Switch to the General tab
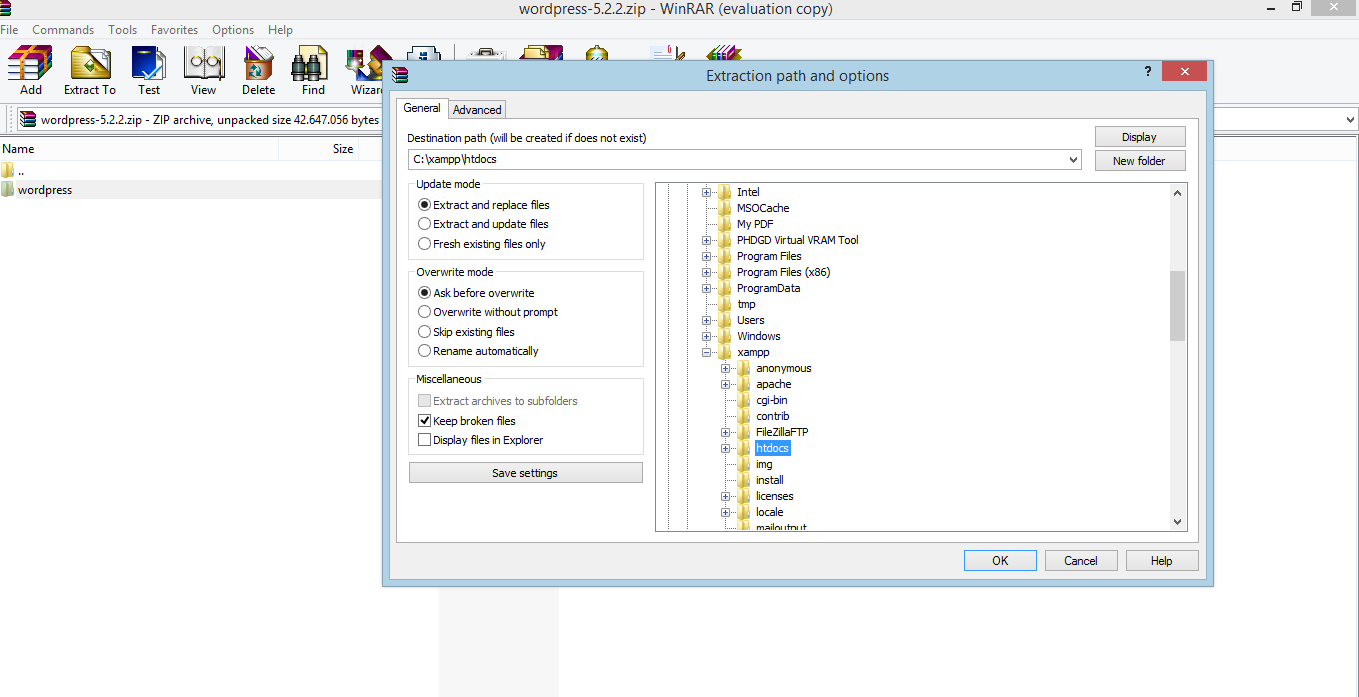The image size is (1359, 697). [x=422, y=108]
